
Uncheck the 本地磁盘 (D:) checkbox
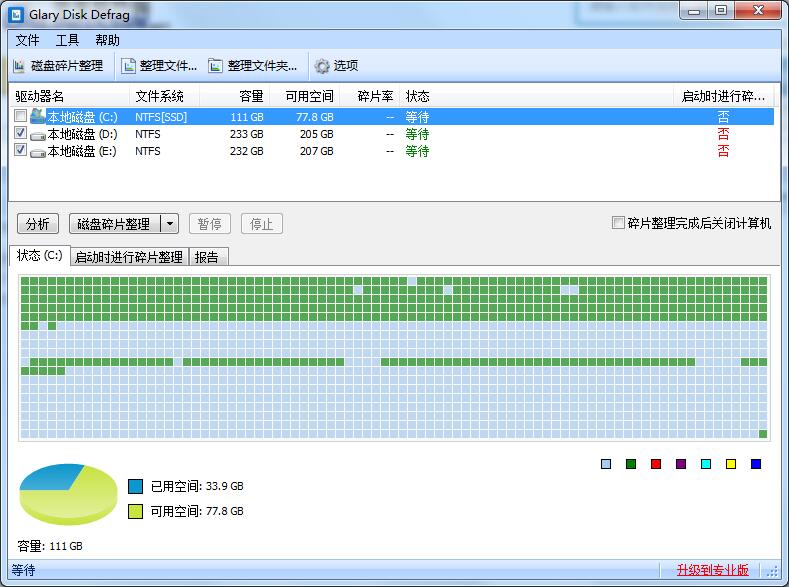click(21, 134)
